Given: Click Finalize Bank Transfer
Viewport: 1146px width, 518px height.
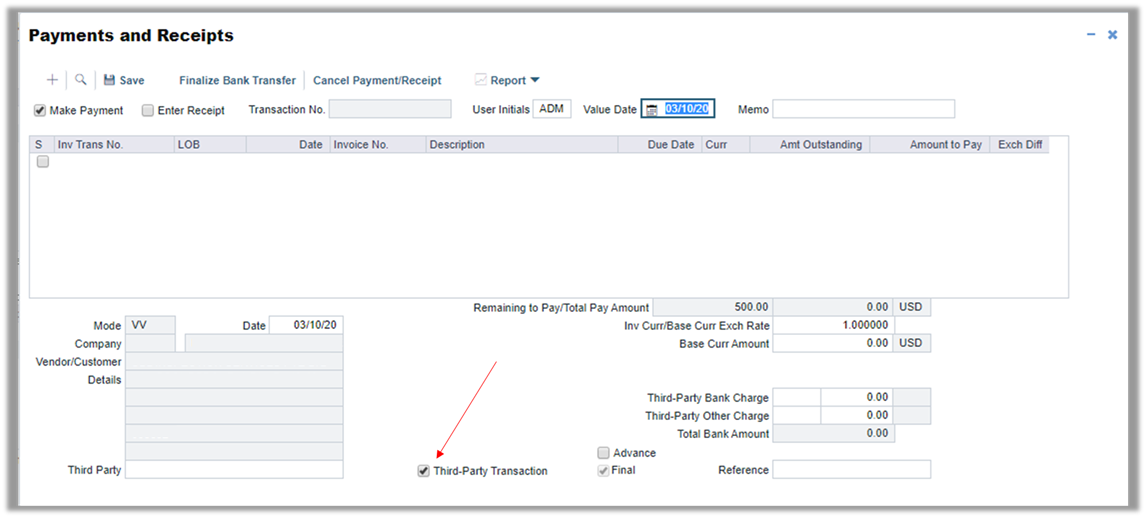Looking at the screenshot, I should 237,80.
